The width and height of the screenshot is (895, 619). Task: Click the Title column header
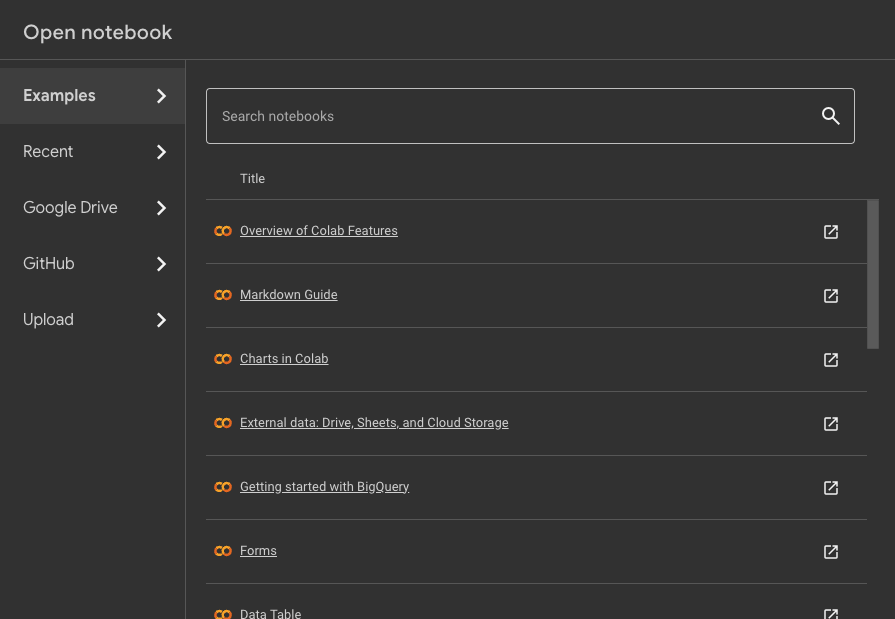pos(252,179)
